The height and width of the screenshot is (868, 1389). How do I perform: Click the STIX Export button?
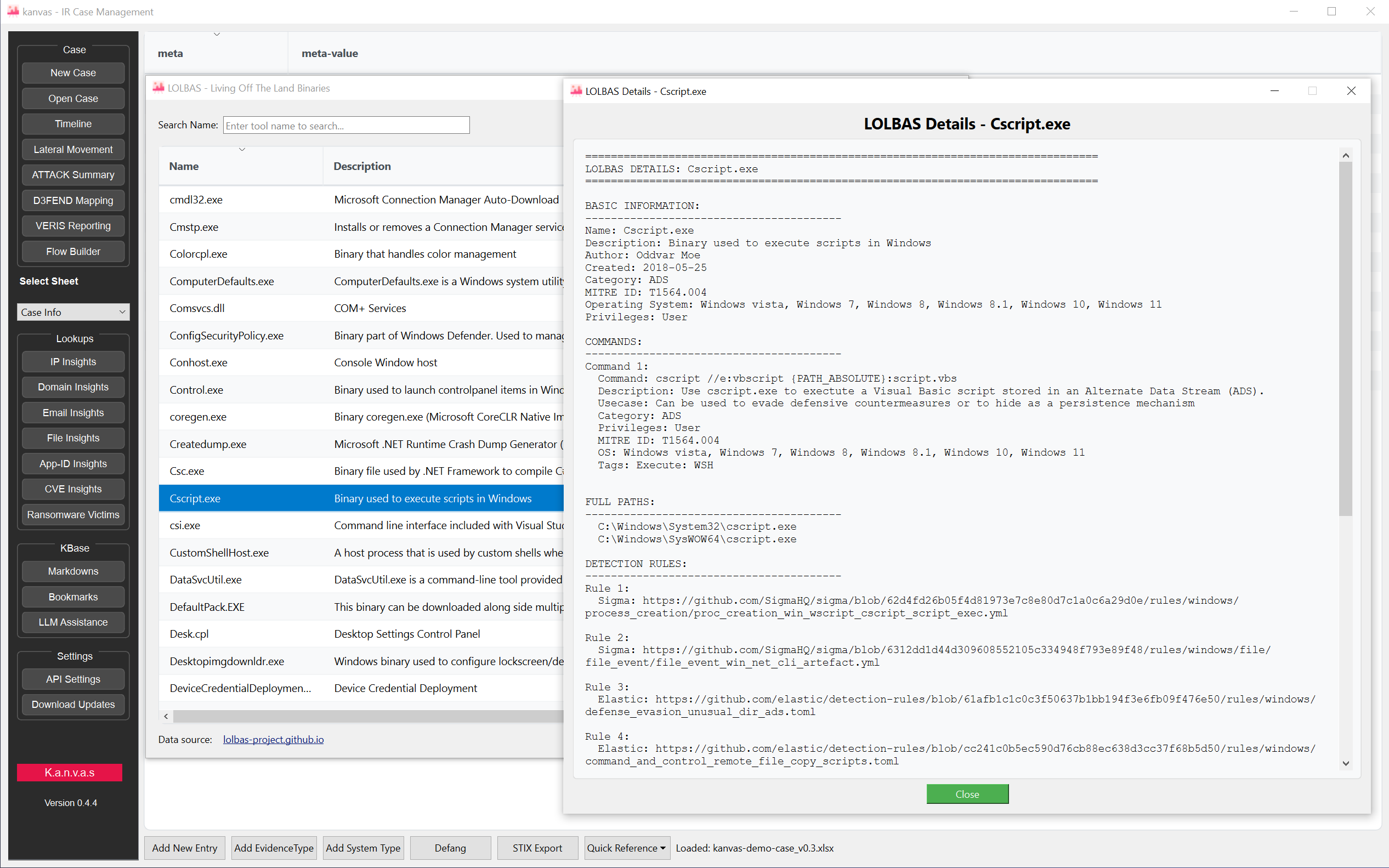537,848
